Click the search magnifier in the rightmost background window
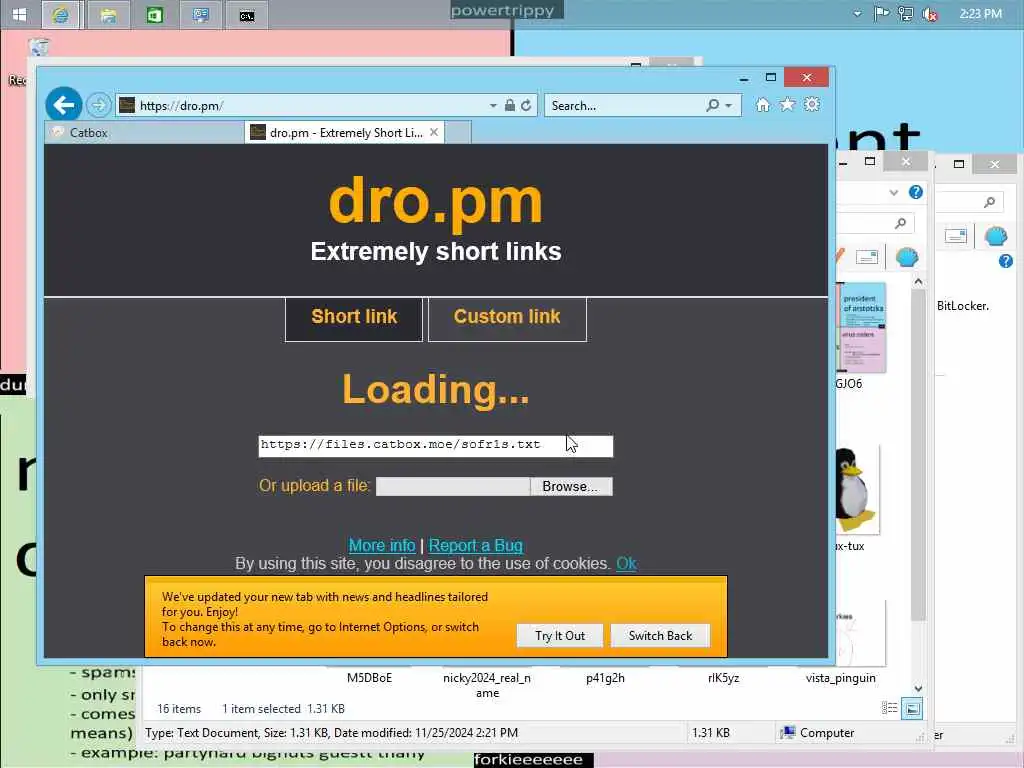1024x768 pixels. pos(989,202)
